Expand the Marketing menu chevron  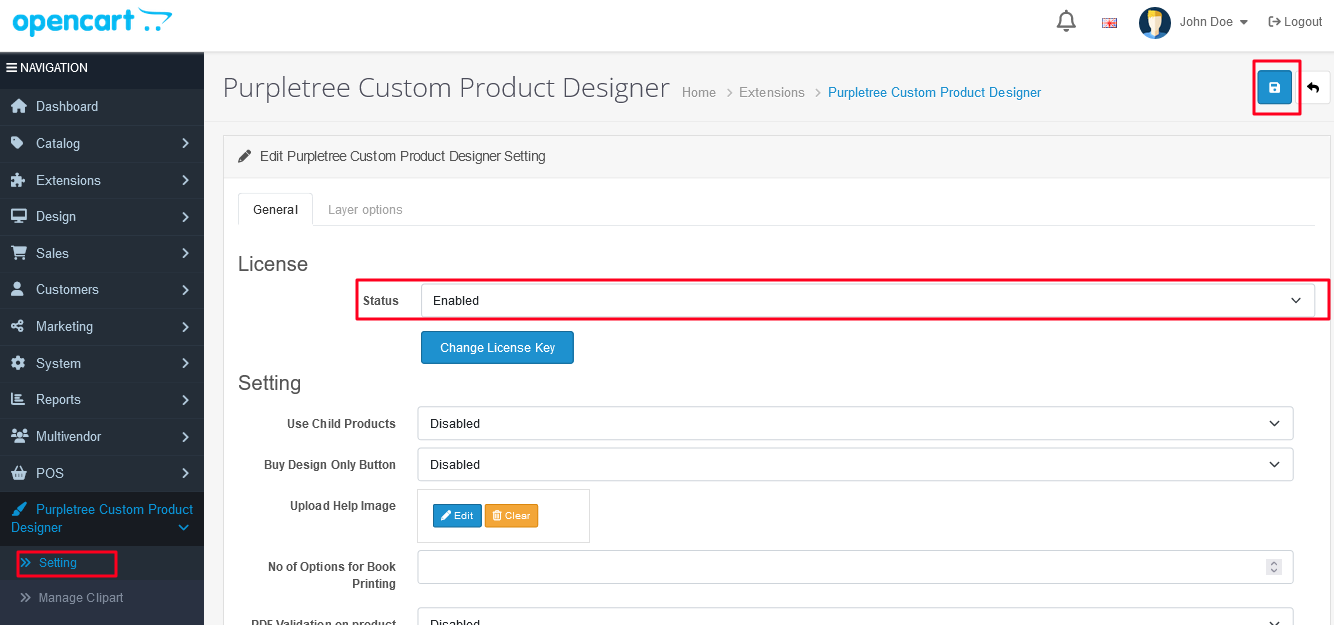click(185, 326)
